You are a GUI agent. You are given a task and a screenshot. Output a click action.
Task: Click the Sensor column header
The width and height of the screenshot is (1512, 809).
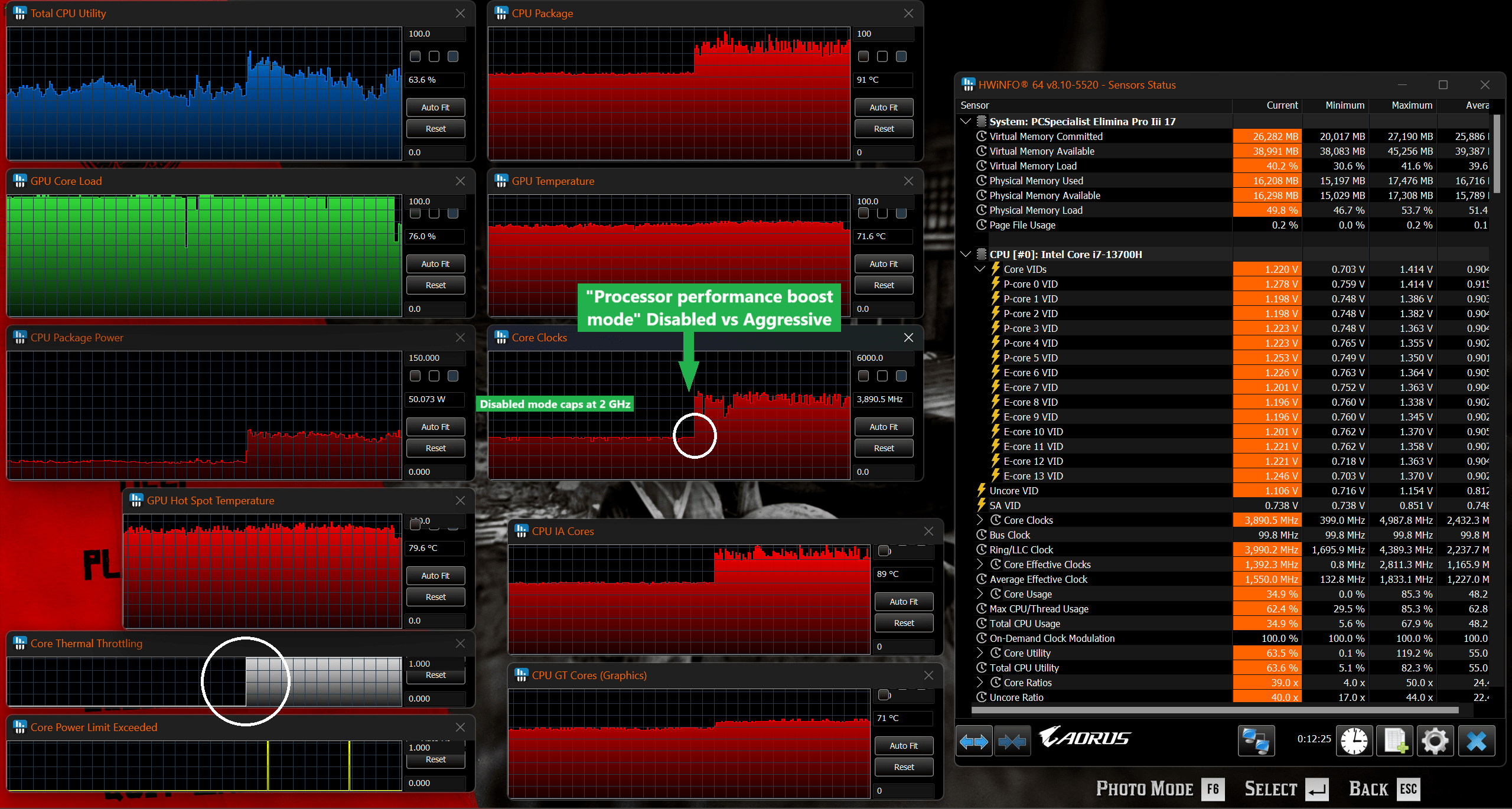click(1094, 105)
